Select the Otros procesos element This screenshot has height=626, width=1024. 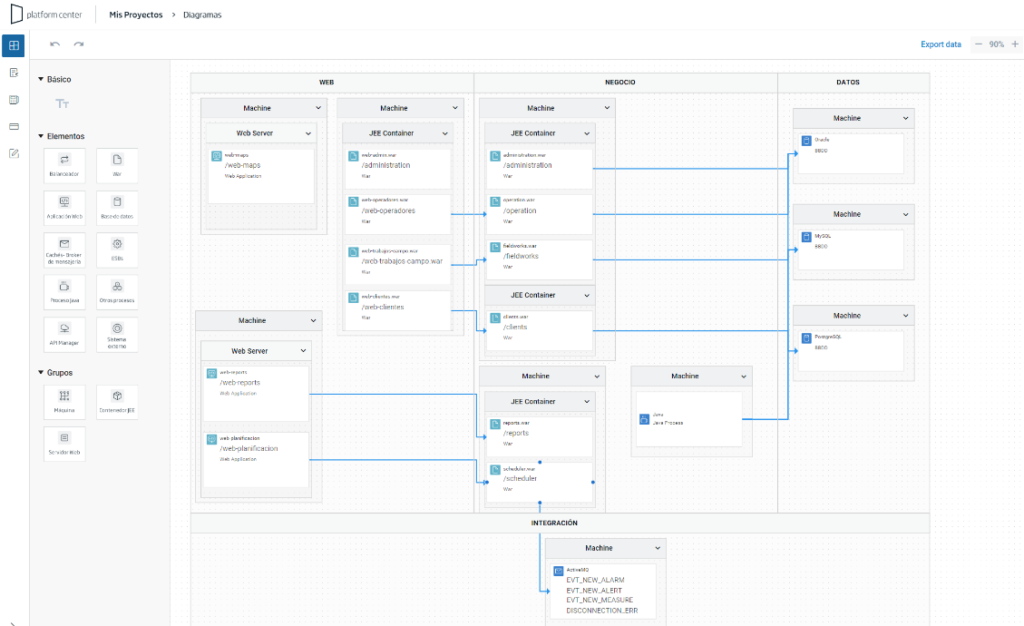click(x=117, y=292)
